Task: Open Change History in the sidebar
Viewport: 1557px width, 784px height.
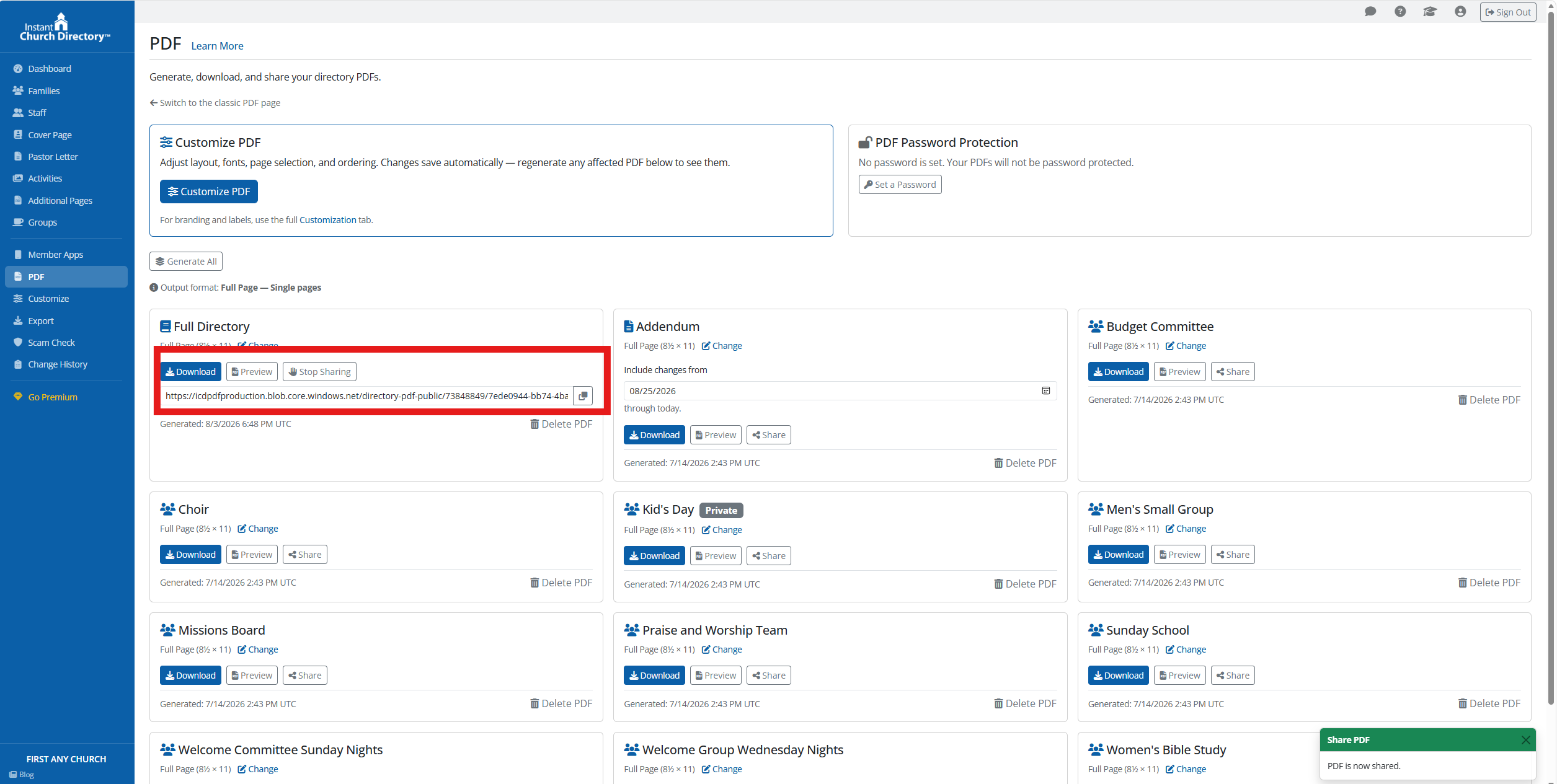Action: coord(66,364)
